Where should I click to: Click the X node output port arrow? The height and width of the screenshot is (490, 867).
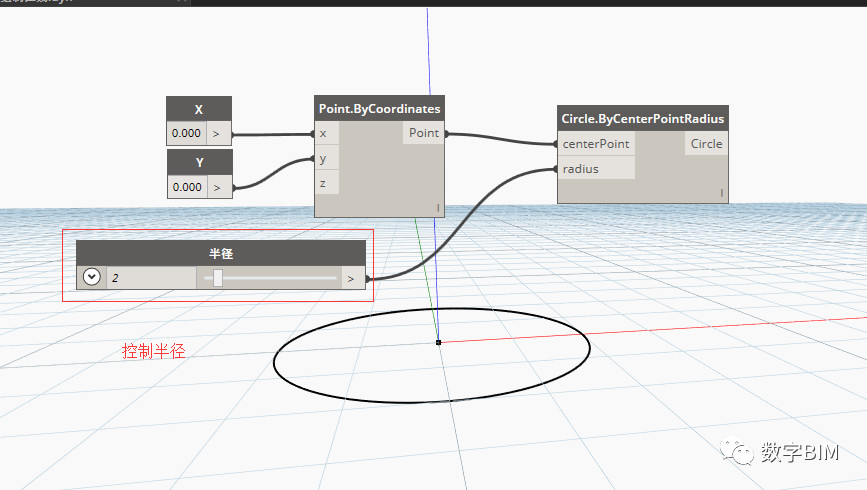coord(217,134)
